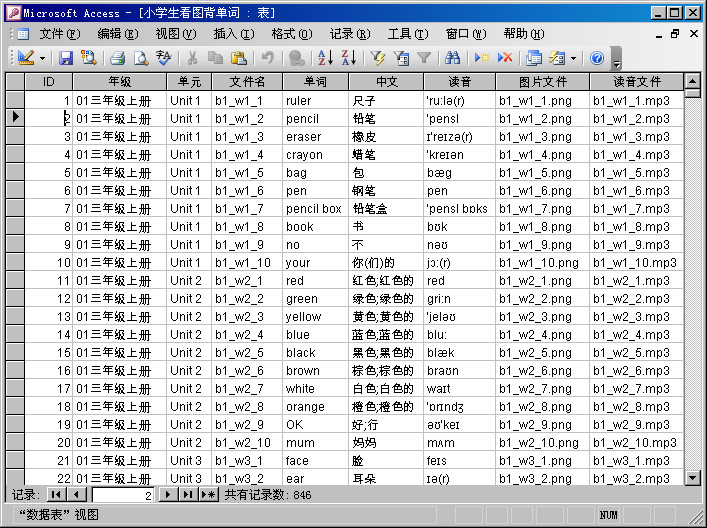Go to previous record navigation button
The width and height of the screenshot is (707, 528).
pyautogui.click(x=77, y=495)
